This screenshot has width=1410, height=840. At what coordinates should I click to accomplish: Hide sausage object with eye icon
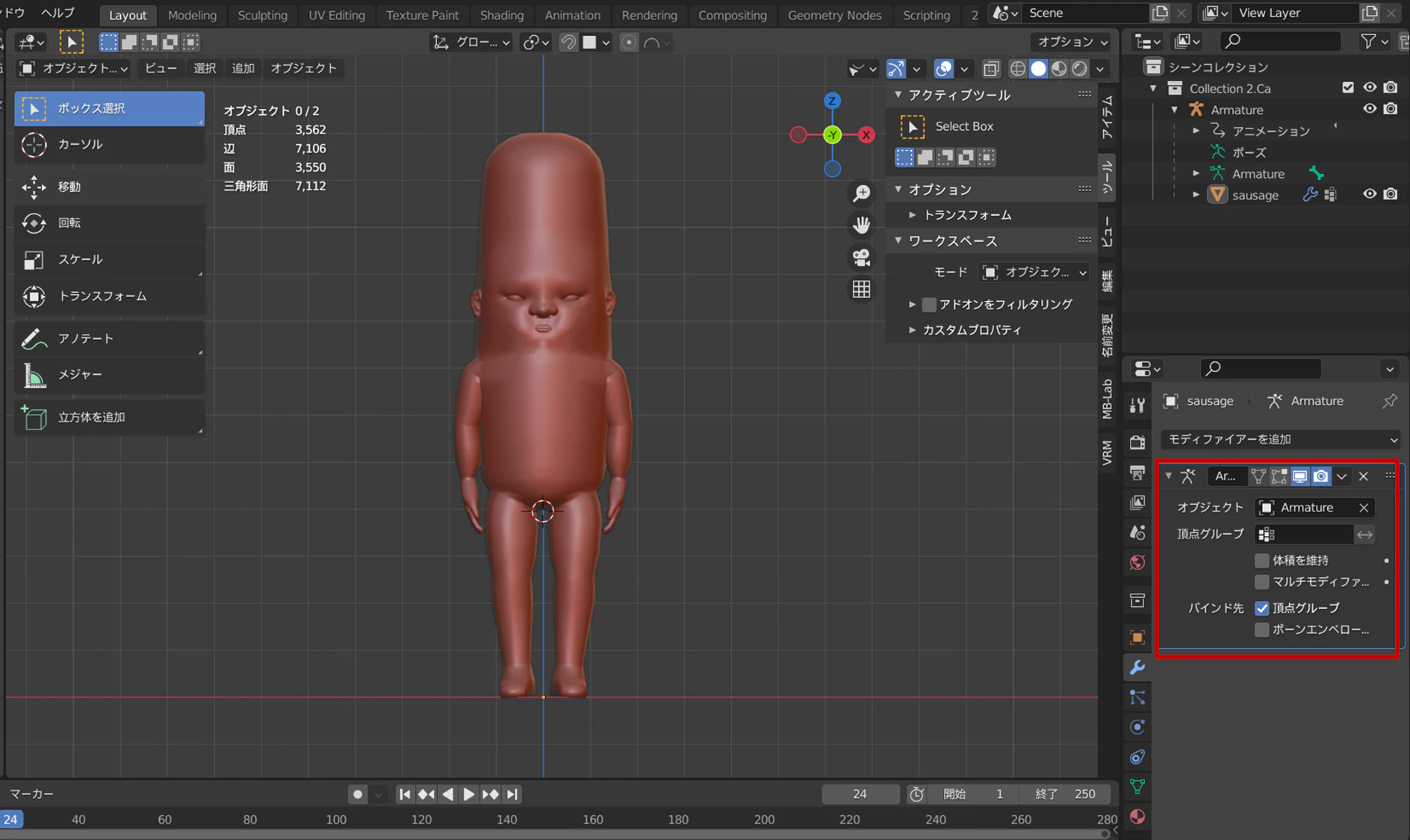click(x=1369, y=194)
